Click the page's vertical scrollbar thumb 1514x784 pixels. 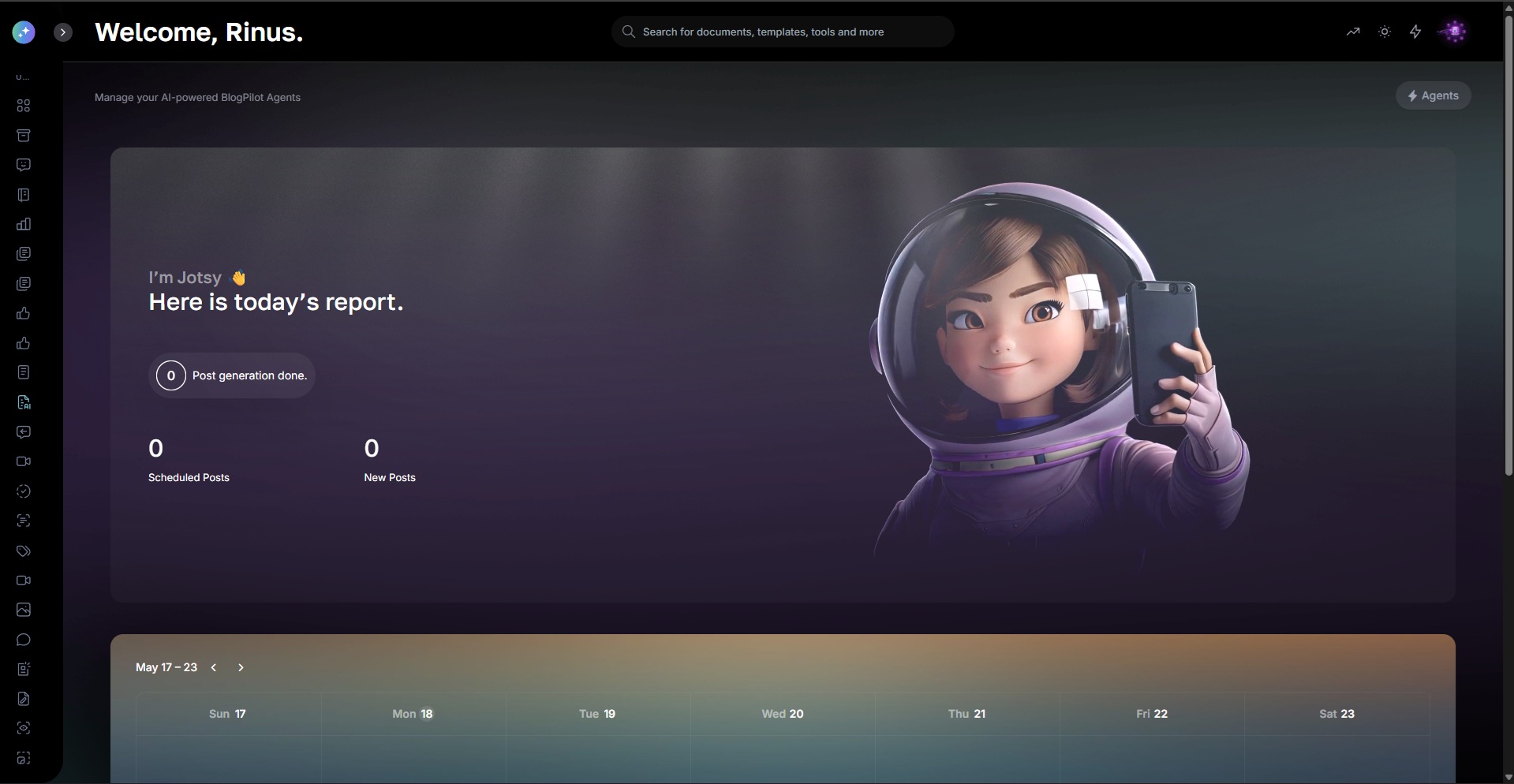1508,245
